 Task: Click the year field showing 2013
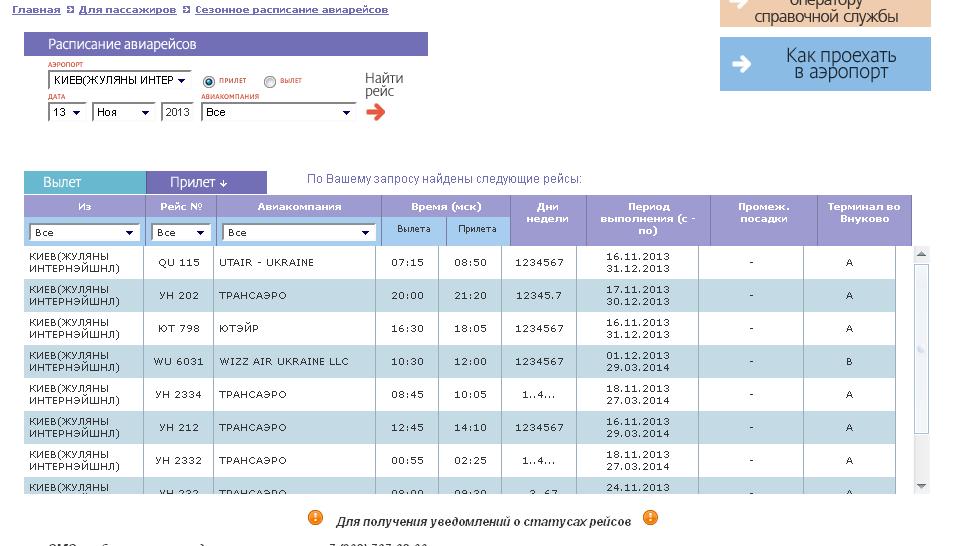coord(178,113)
